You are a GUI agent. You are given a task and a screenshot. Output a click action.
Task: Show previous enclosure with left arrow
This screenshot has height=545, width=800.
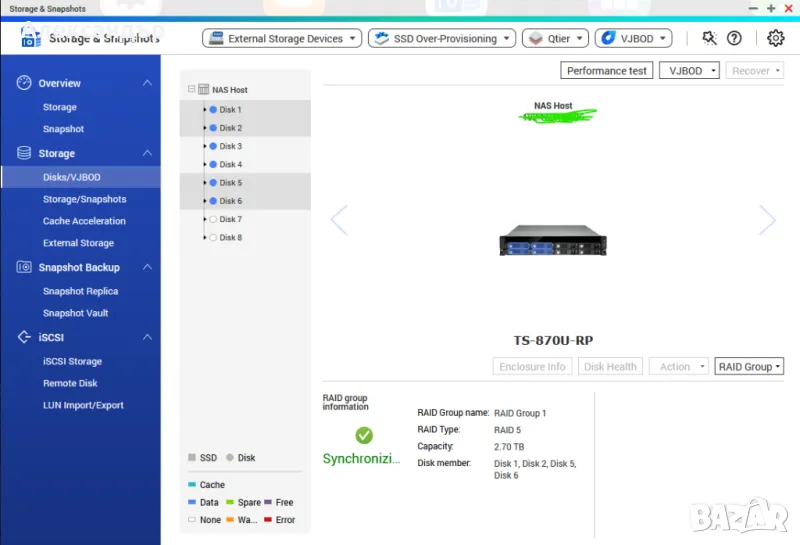coord(338,220)
